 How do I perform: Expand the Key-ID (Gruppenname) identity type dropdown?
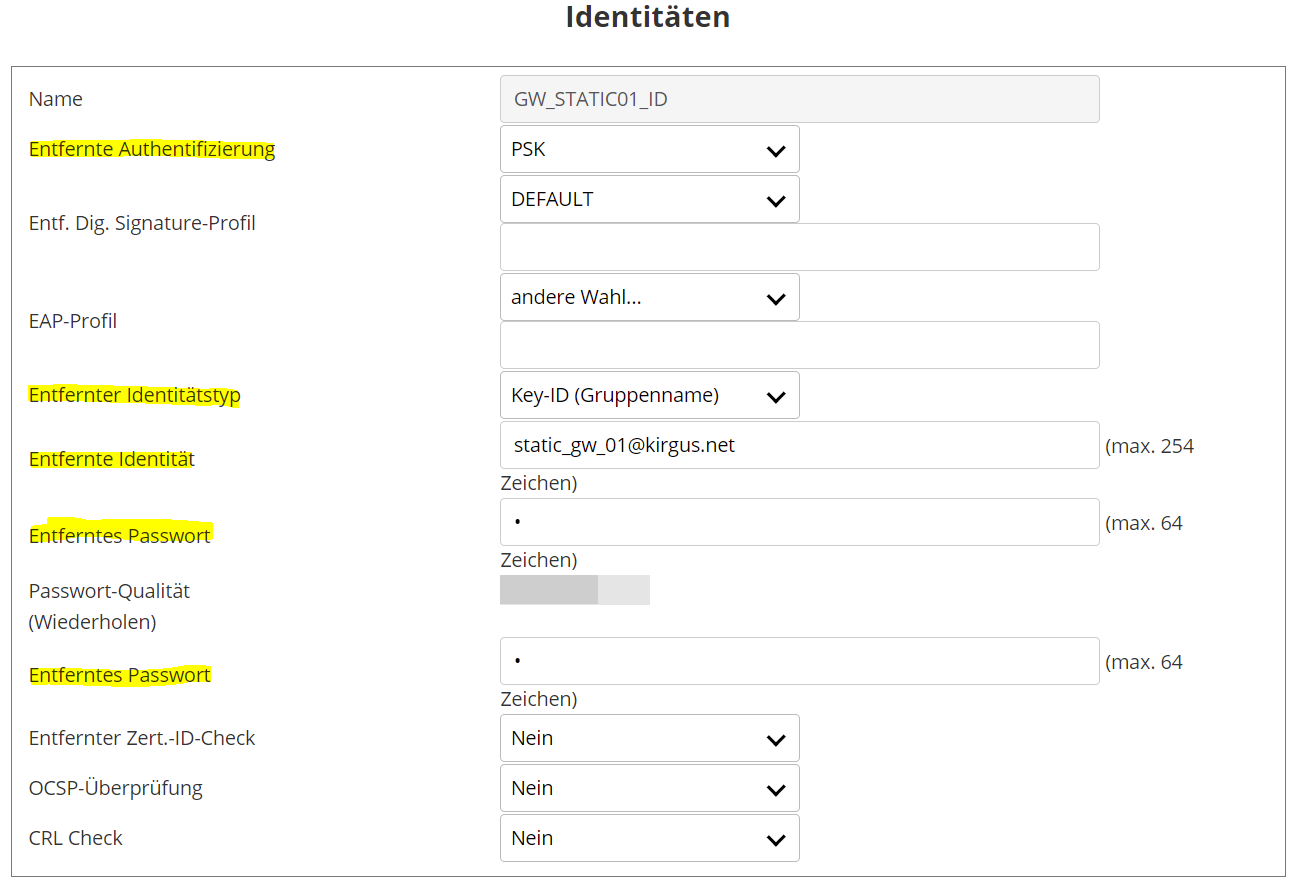(649, 396)
